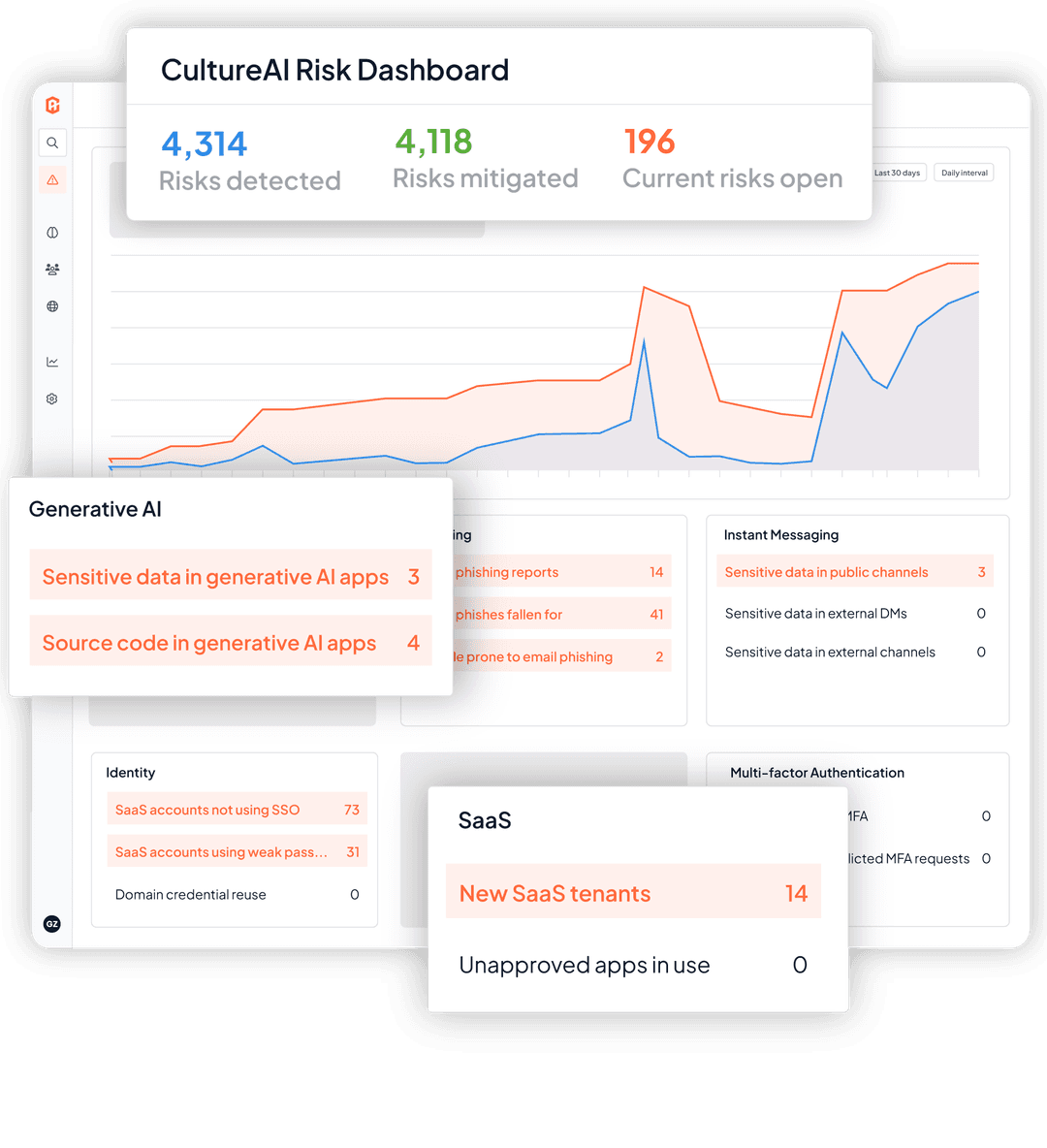Open prone to email phishing row
Screen dimensions: 1047x1148
(x=561, y=656)
